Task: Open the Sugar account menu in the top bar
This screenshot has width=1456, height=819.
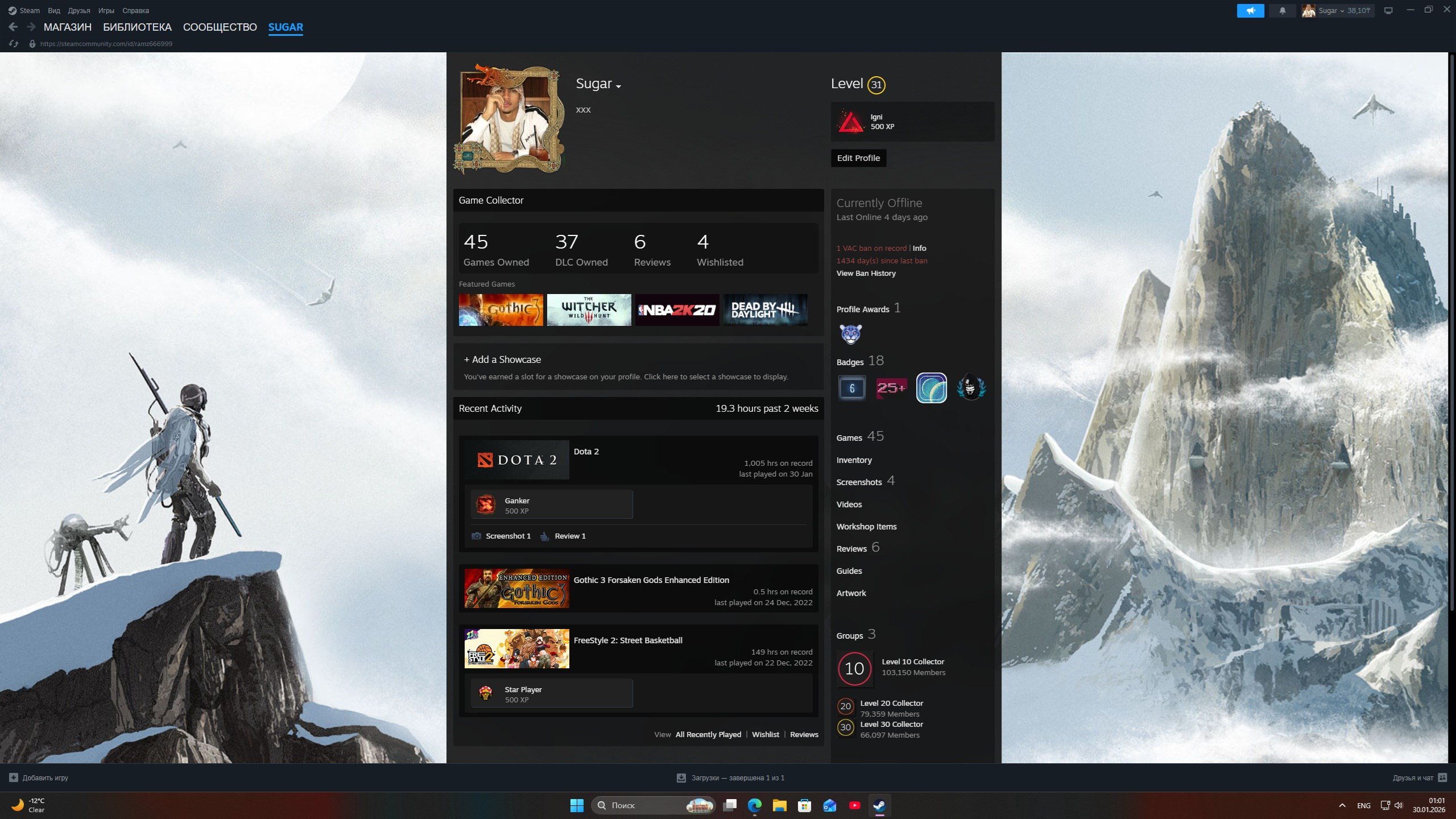Action: [x=1338, y=11]
